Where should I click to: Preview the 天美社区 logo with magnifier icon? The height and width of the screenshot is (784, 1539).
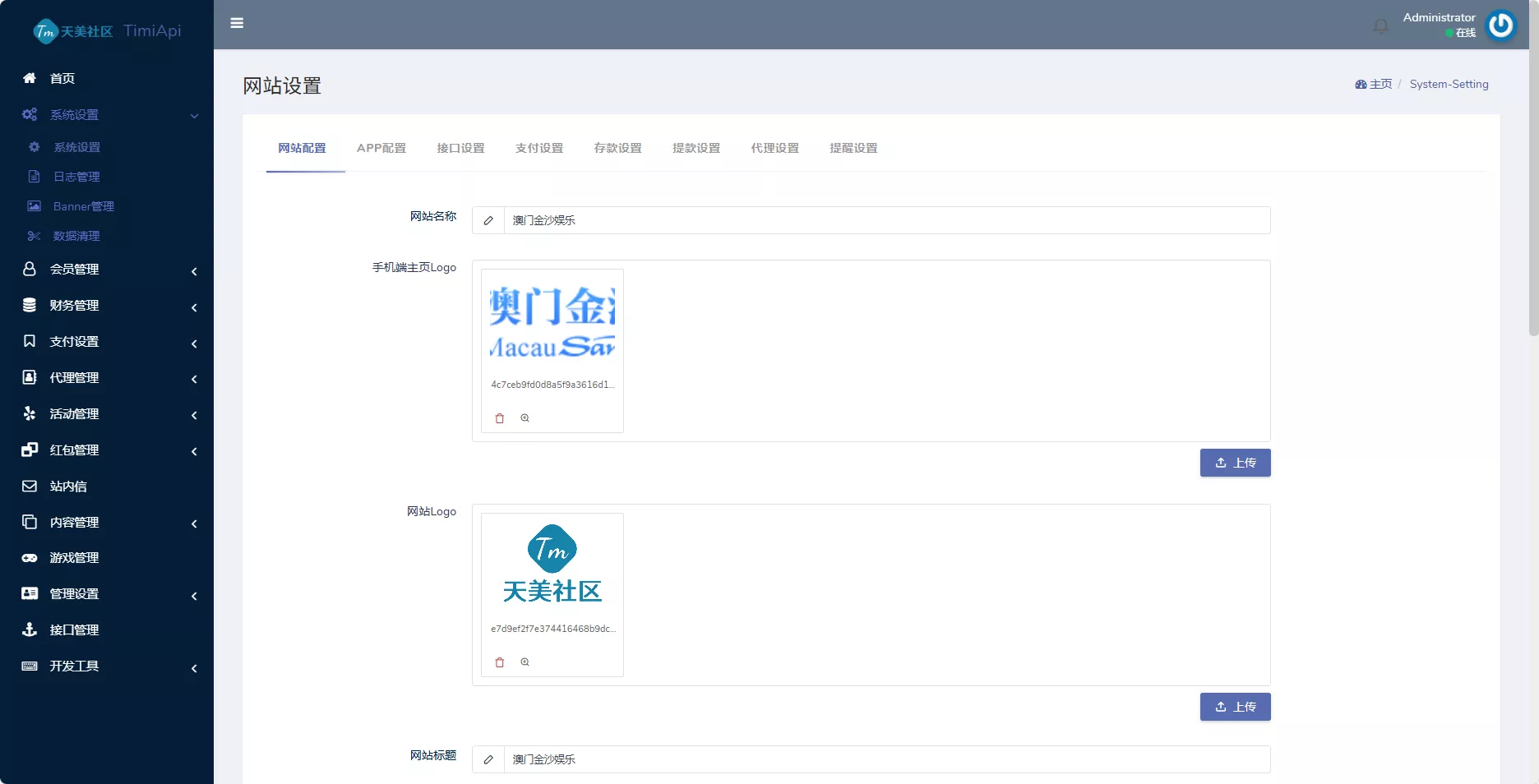[525, 662]
